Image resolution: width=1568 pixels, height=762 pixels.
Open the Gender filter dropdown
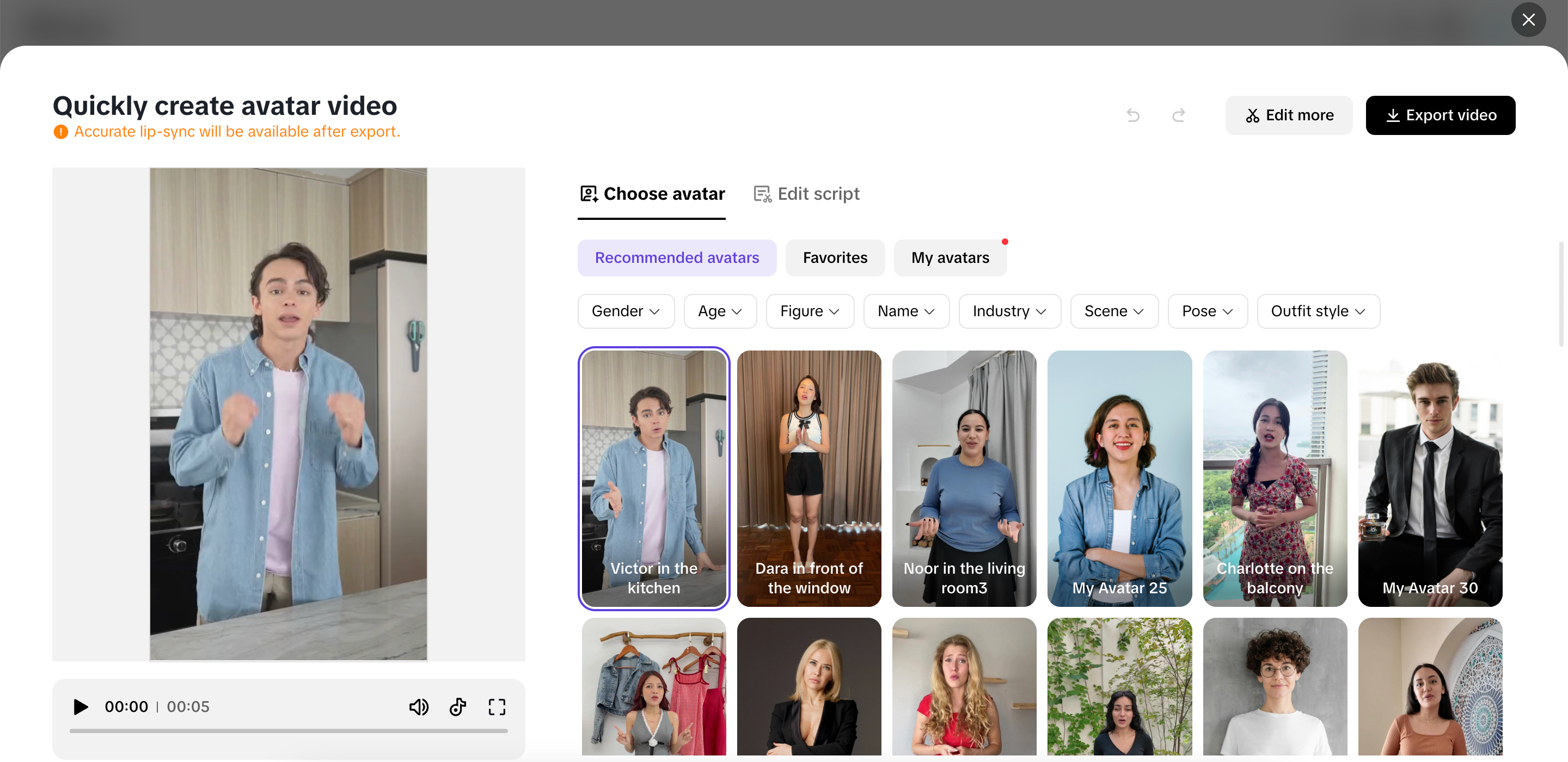click(626, 311)
